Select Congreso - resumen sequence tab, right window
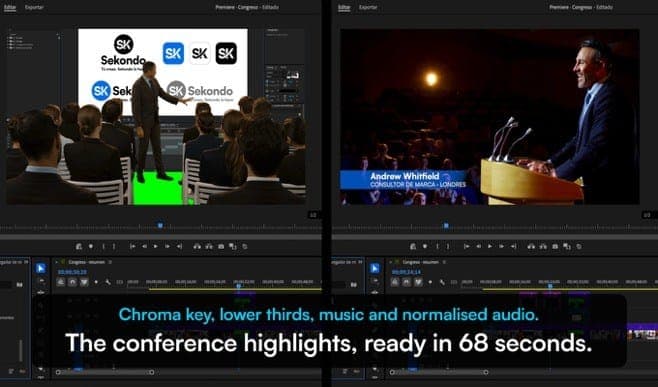The image size is (658, 387). coord(420,262)
